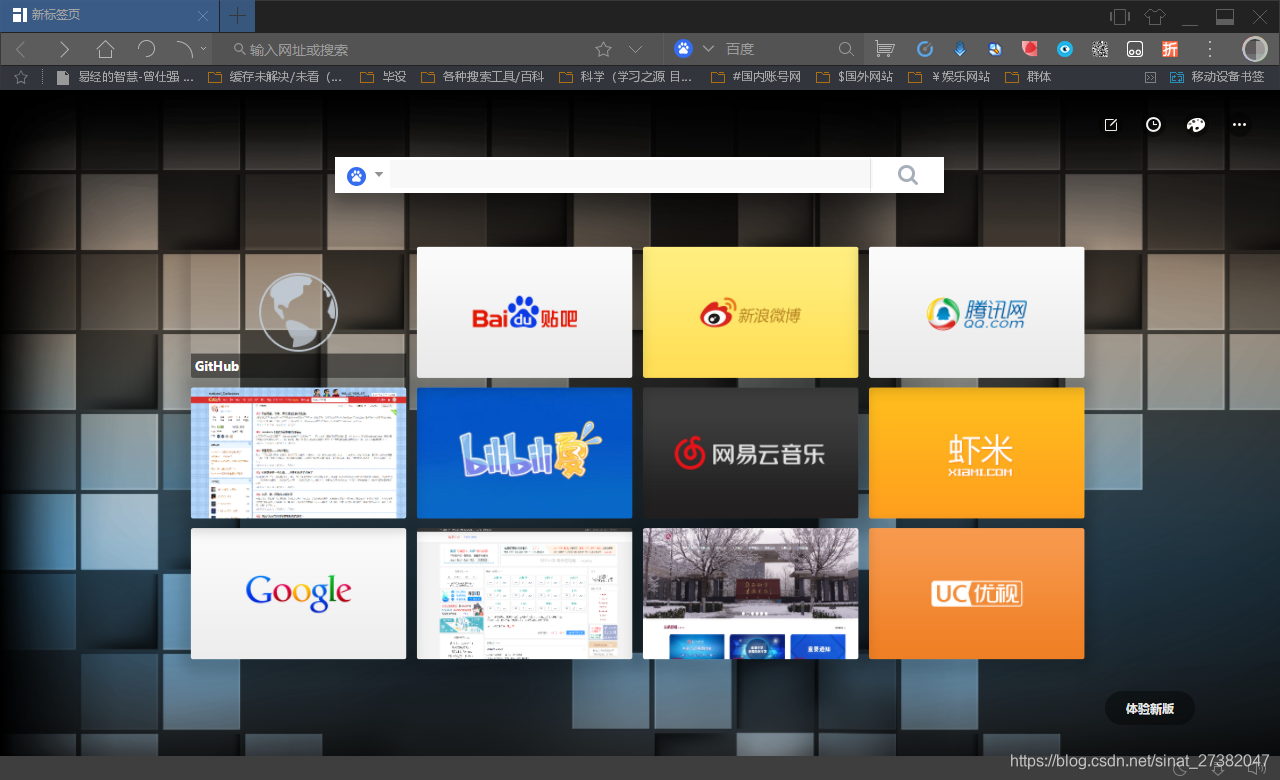Open the page search engine dropdown
The image size is (1280, 780).
click(x=365, y=176)
